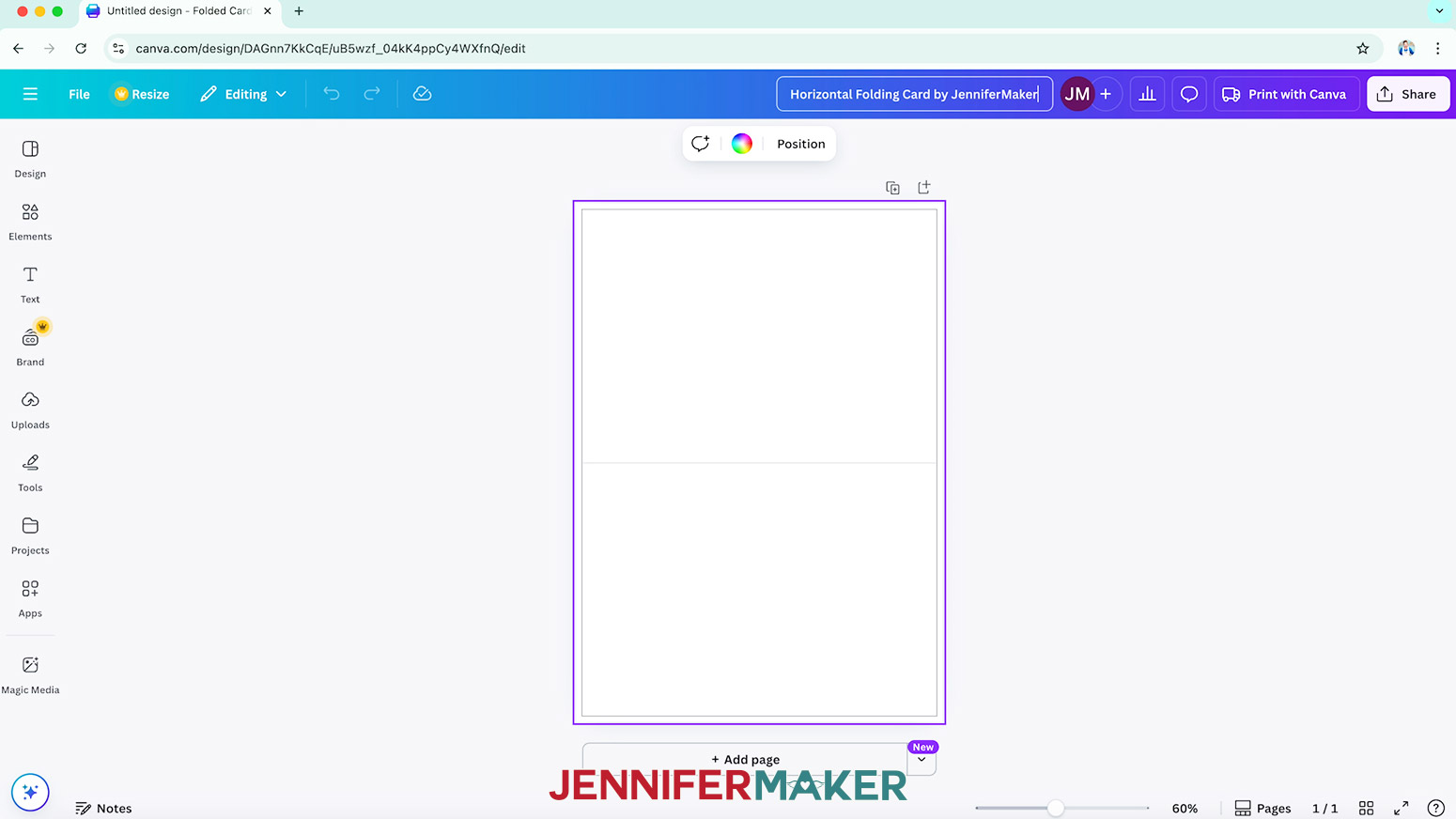Click Print with Canva button
The height and width of the screenshot is (819, 1456).
[1285, 94]
